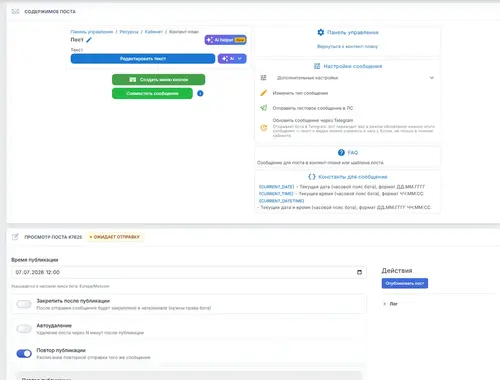Viewport: 500px width, 380px height.
Task: Expand the purple AI dropdown button
Action: pos(232,59)
